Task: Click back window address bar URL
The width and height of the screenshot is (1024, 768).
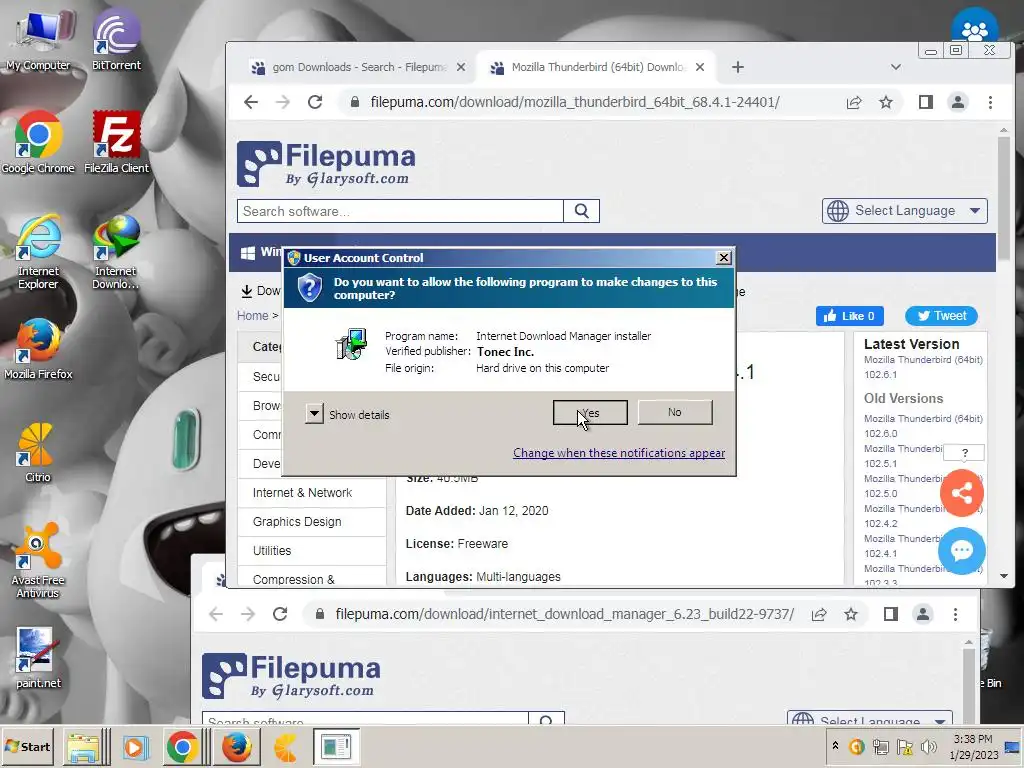Action: (x=564, y=615)
